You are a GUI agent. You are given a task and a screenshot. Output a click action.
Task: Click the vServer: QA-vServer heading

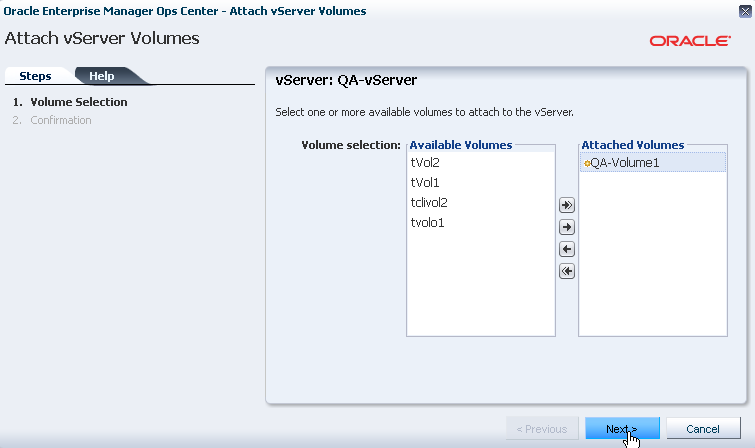(346, 80)
